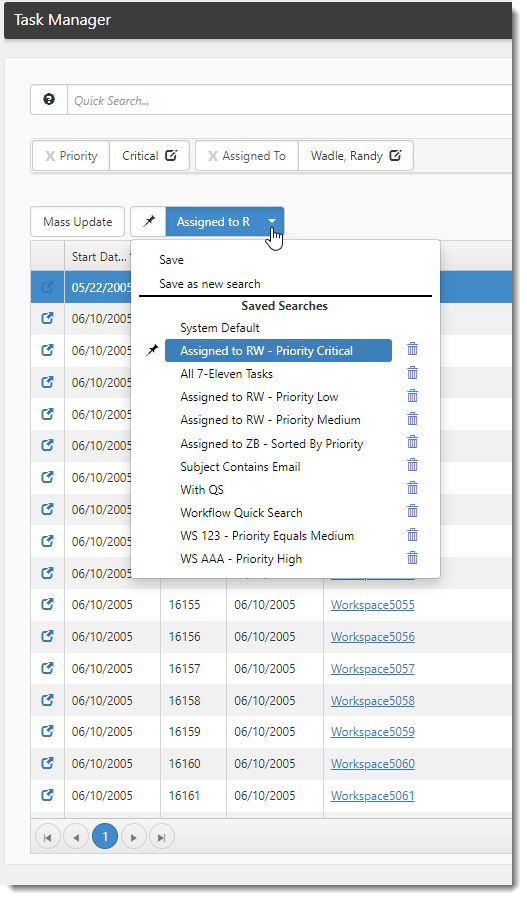Remove the Priority filter with its X

coord(51,156)
